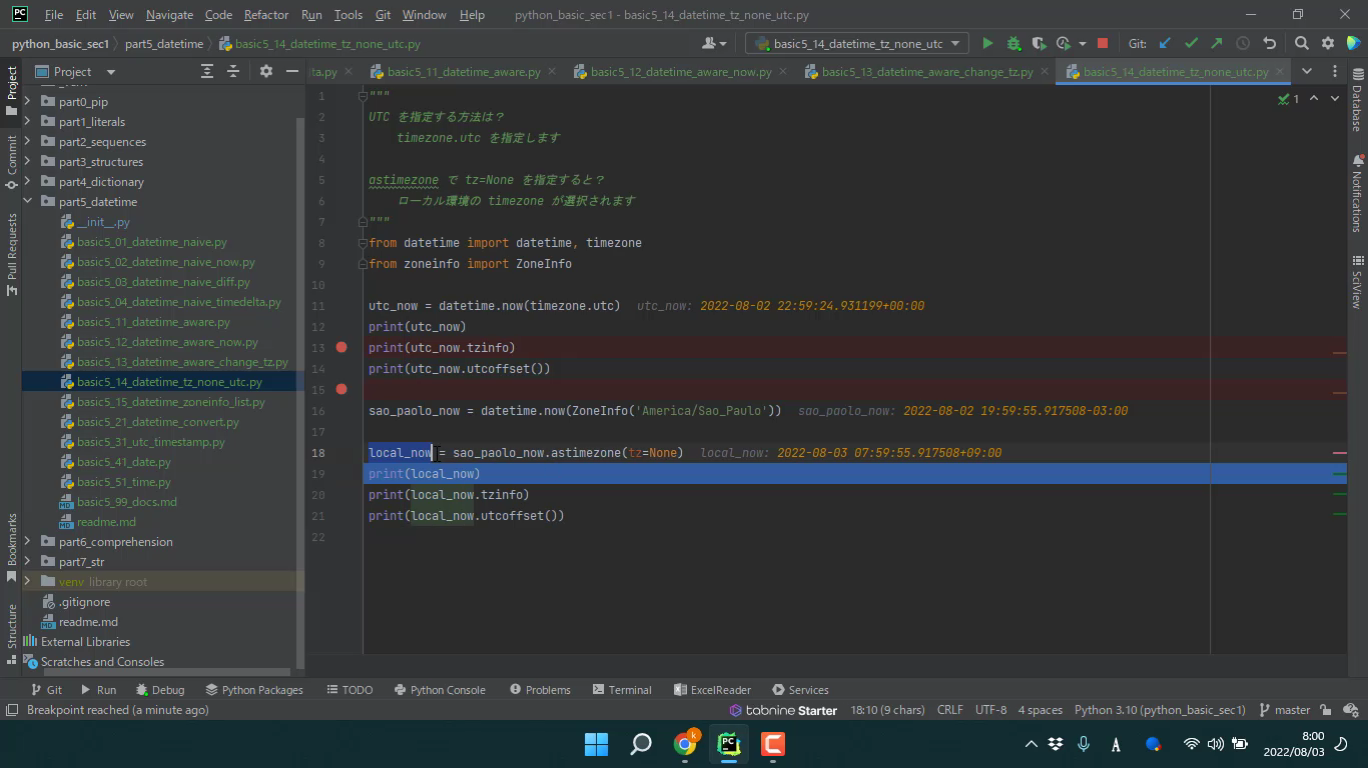Open Project panel options gear

click(266, 71)
